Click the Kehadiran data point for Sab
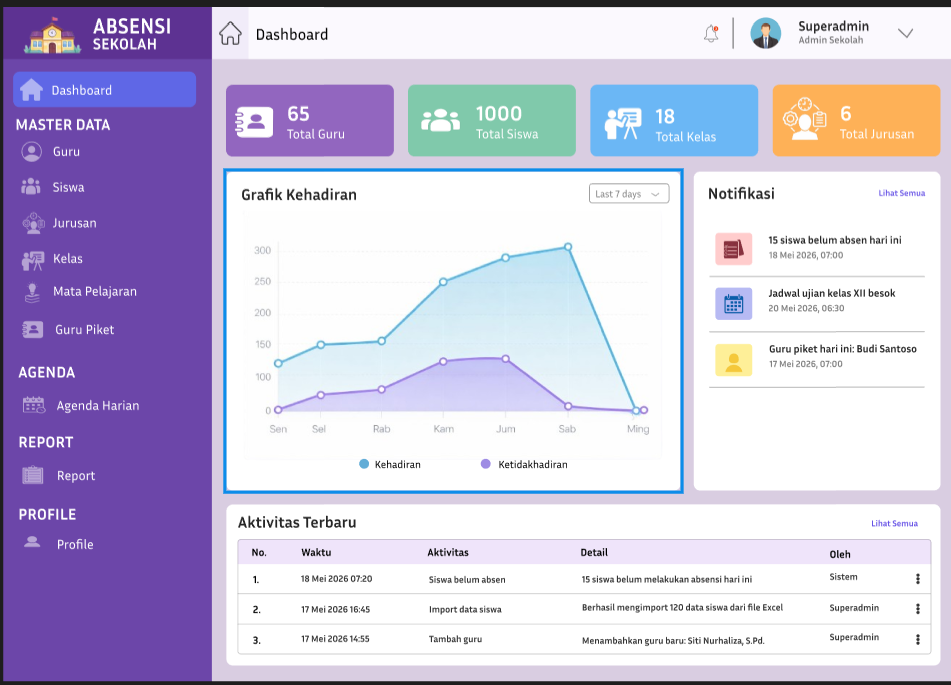This screenshot has height=685, width=951. [x=568, y=247]
